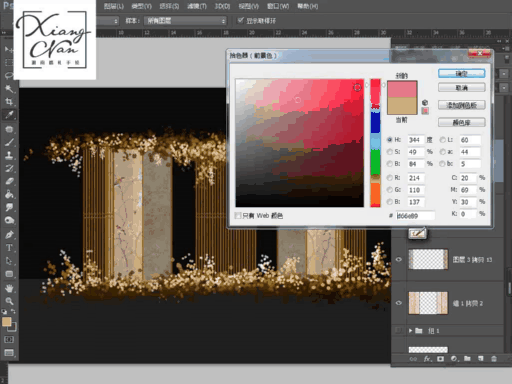512x384 pixels.
Task: Select the R red radio button
Action: tap(389, 178)
